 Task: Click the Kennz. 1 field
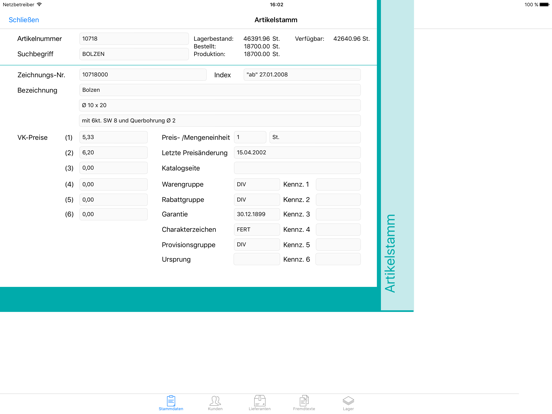(x=338, y=184)
